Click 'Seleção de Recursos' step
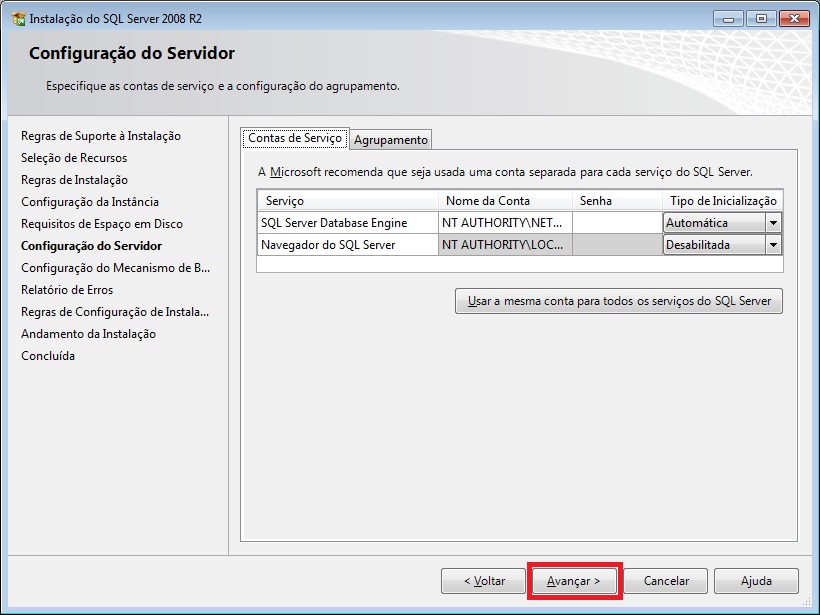The image size is (820, 615). (74, 158)
